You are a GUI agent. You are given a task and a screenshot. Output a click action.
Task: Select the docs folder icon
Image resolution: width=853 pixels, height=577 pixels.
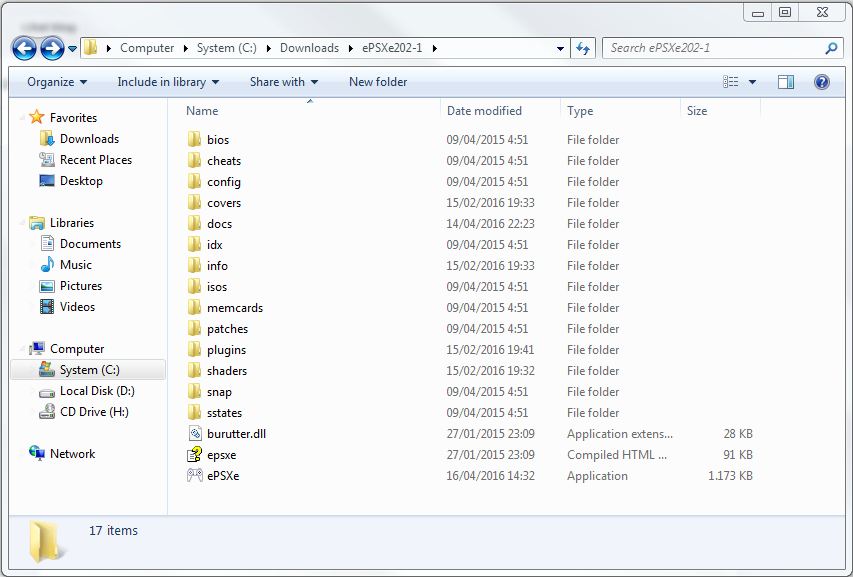(x=194, y=224)
